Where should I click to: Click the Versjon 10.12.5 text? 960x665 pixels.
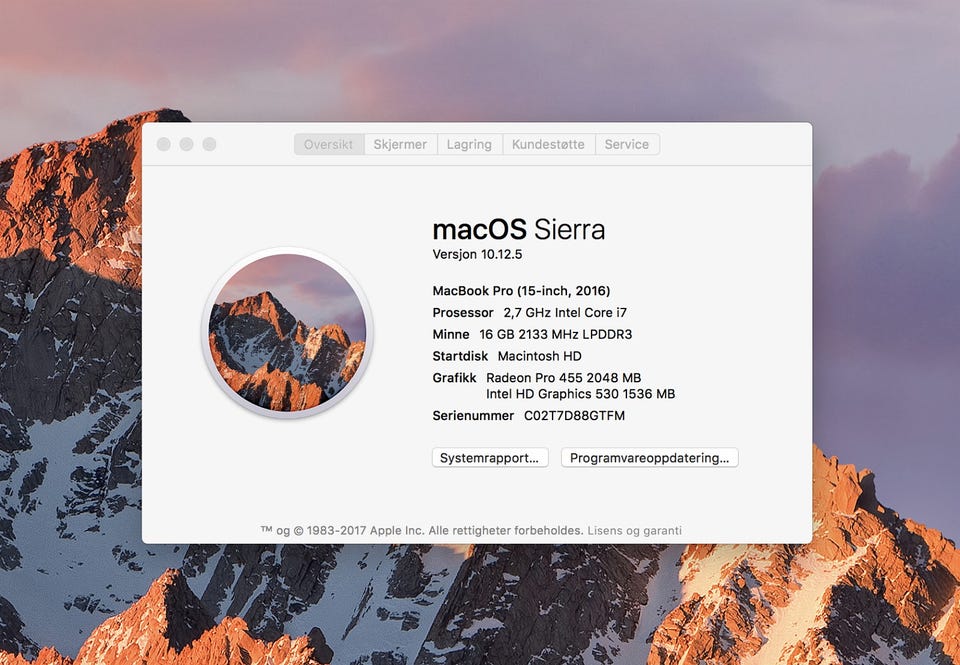pyautogui.click(x=478, y=255)
